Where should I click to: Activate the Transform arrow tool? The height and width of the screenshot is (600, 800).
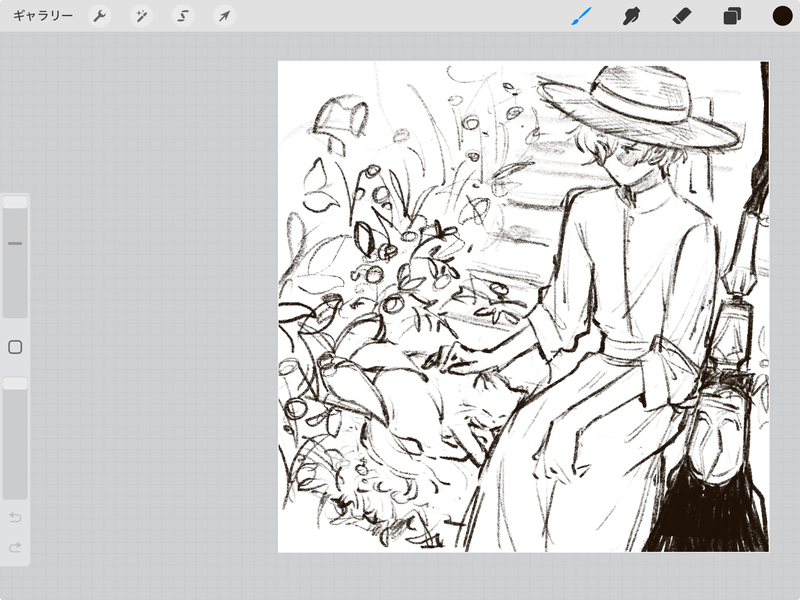pyautogui.click(x=224, y=16)
